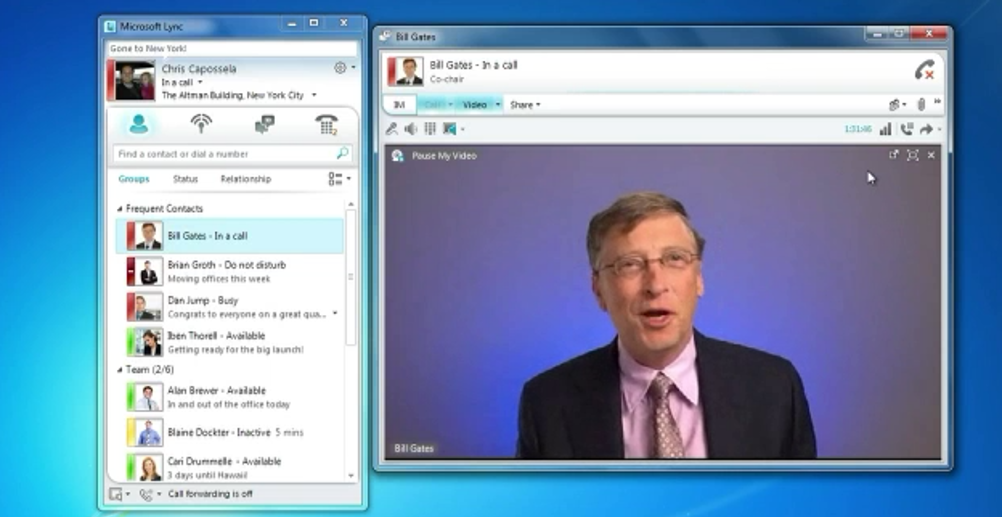
Task: Open the dropdown beside the video camera icon
Action: [463, 130]
